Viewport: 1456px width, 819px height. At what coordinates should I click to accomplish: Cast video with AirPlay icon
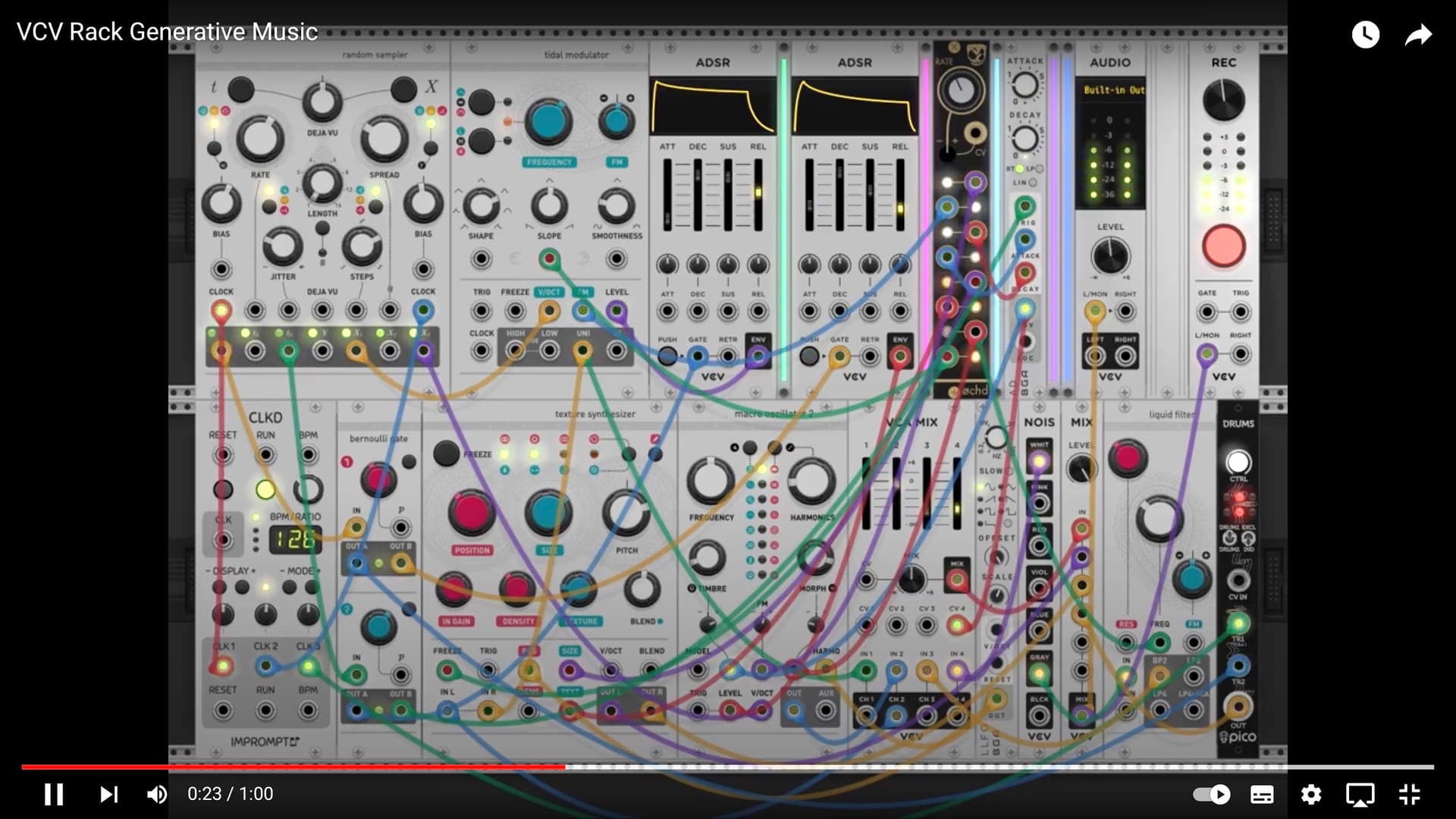tap(1360, 794)
